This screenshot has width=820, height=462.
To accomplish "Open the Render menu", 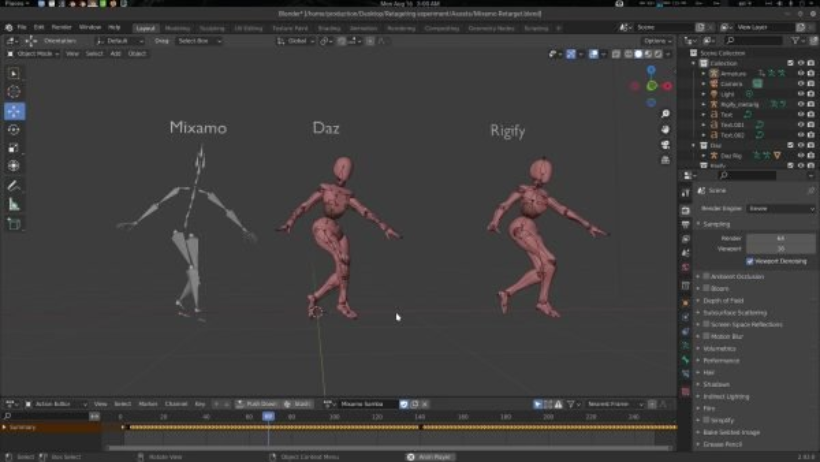I will (x=62, y=27).
